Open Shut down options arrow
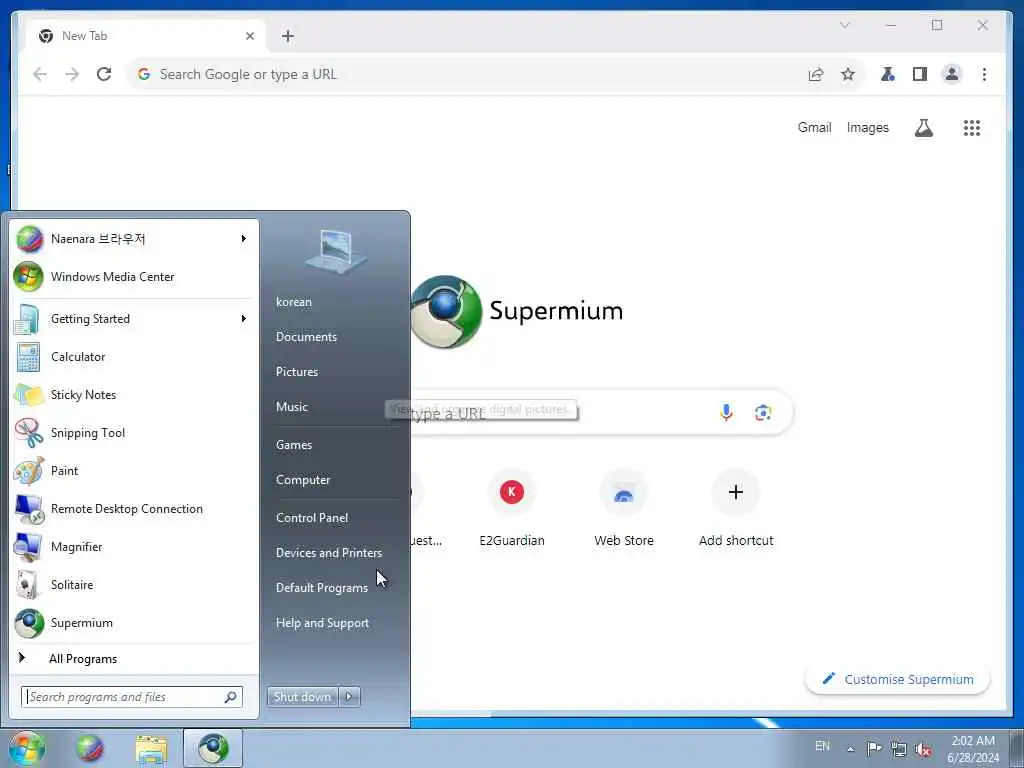The width and height of the screenshot is (1024, 768). [349, 697]
